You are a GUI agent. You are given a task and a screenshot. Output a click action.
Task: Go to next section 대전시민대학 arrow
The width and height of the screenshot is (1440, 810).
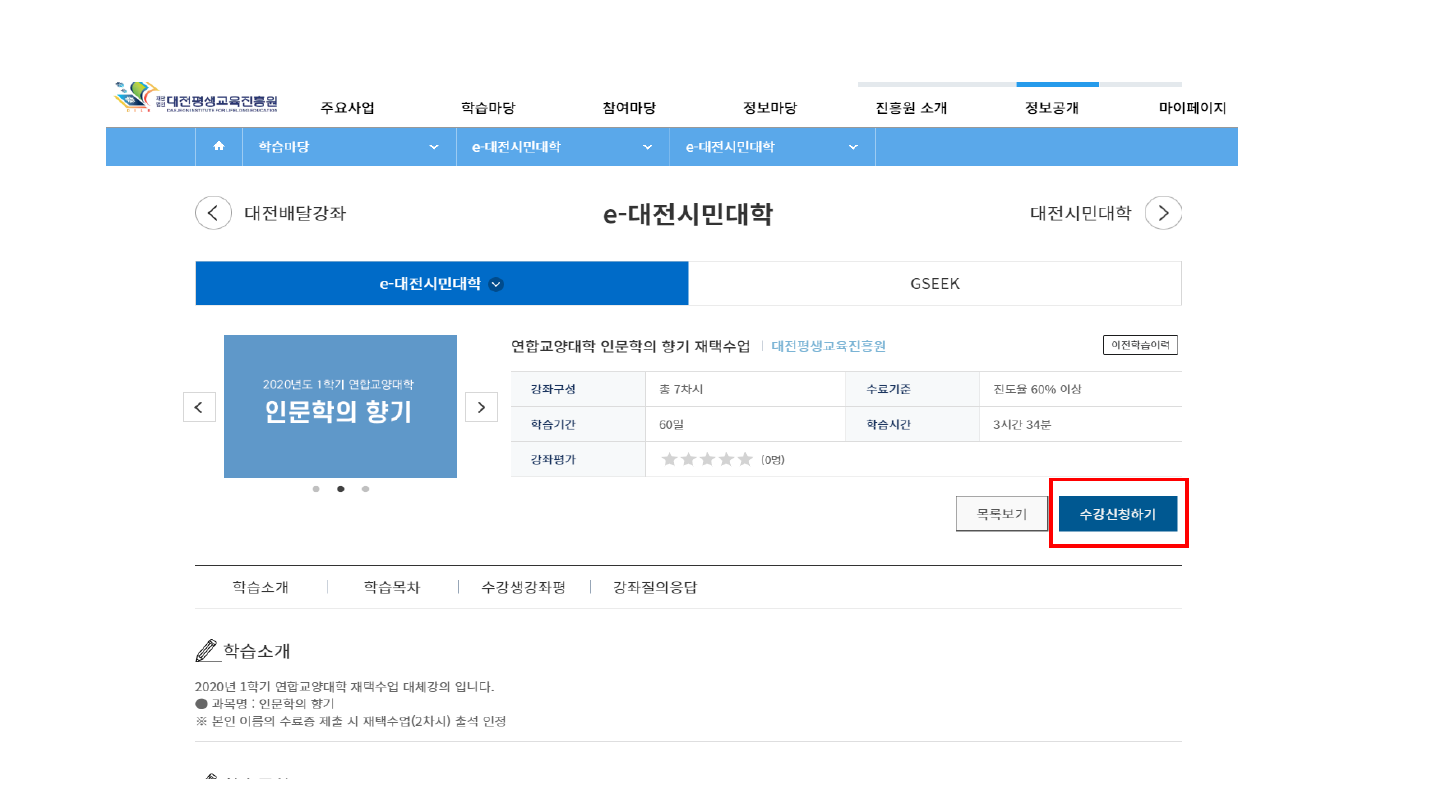[x=1163, y=213]
